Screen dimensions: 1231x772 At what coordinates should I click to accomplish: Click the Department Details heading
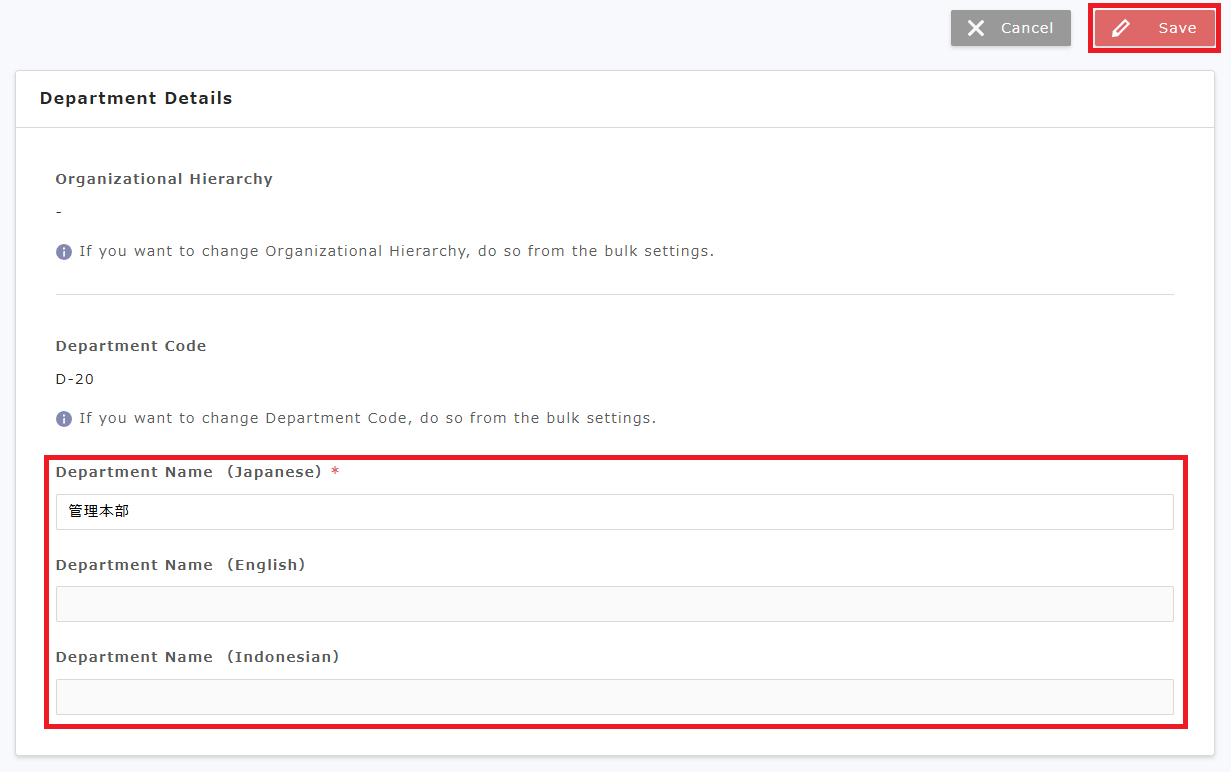pos(136,98)
